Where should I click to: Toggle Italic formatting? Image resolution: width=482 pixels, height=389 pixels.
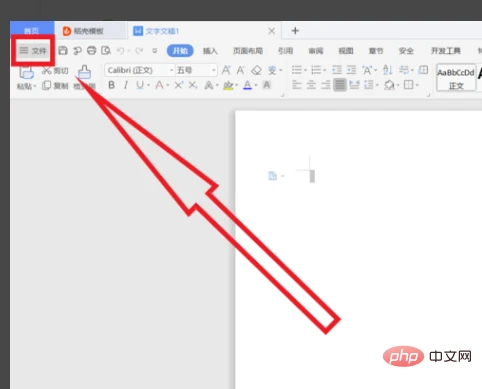(x=126, y=85)
